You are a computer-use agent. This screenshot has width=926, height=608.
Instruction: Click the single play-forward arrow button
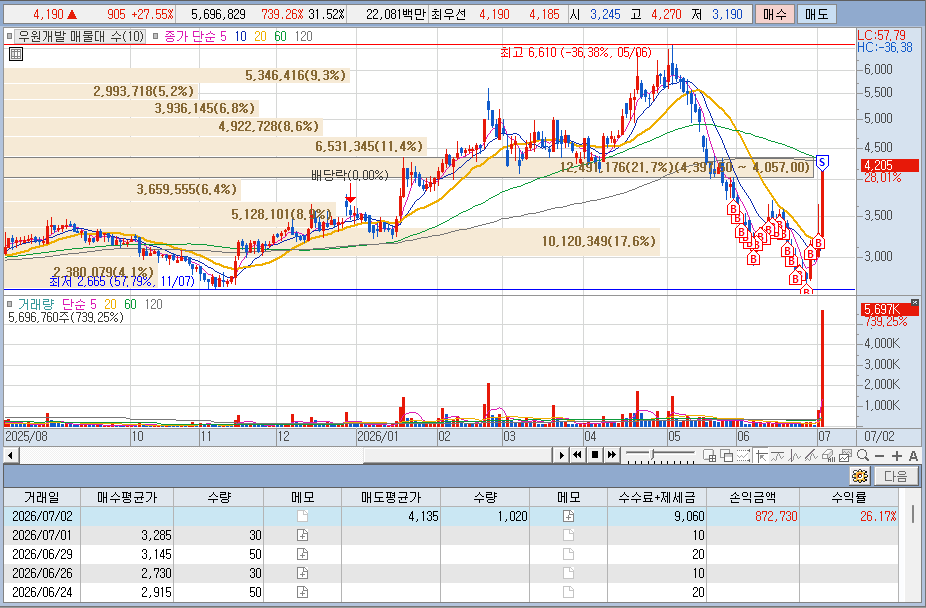562,455
